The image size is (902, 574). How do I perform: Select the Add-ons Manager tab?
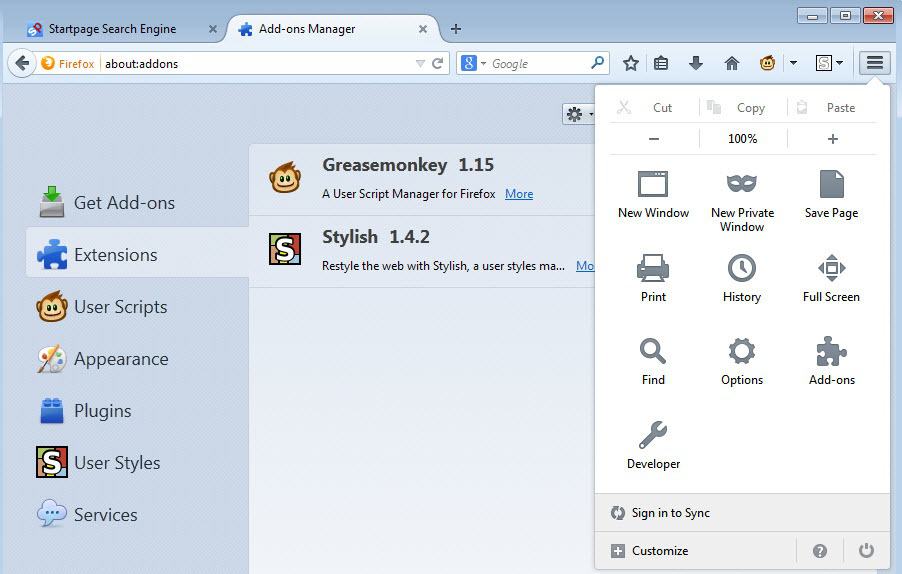(x=334, y=29)
